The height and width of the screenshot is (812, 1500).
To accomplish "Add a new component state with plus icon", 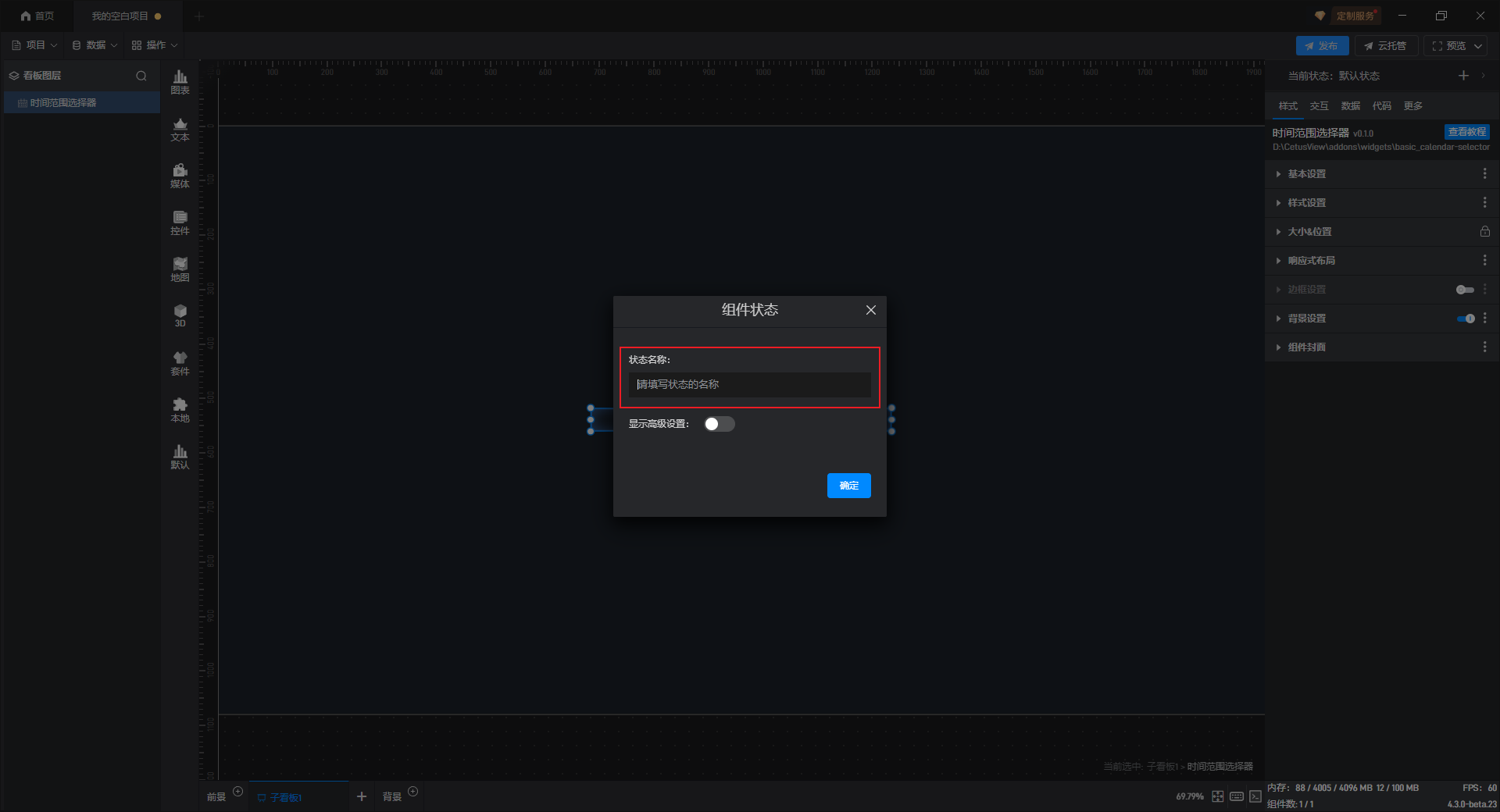I will 1463,76.
